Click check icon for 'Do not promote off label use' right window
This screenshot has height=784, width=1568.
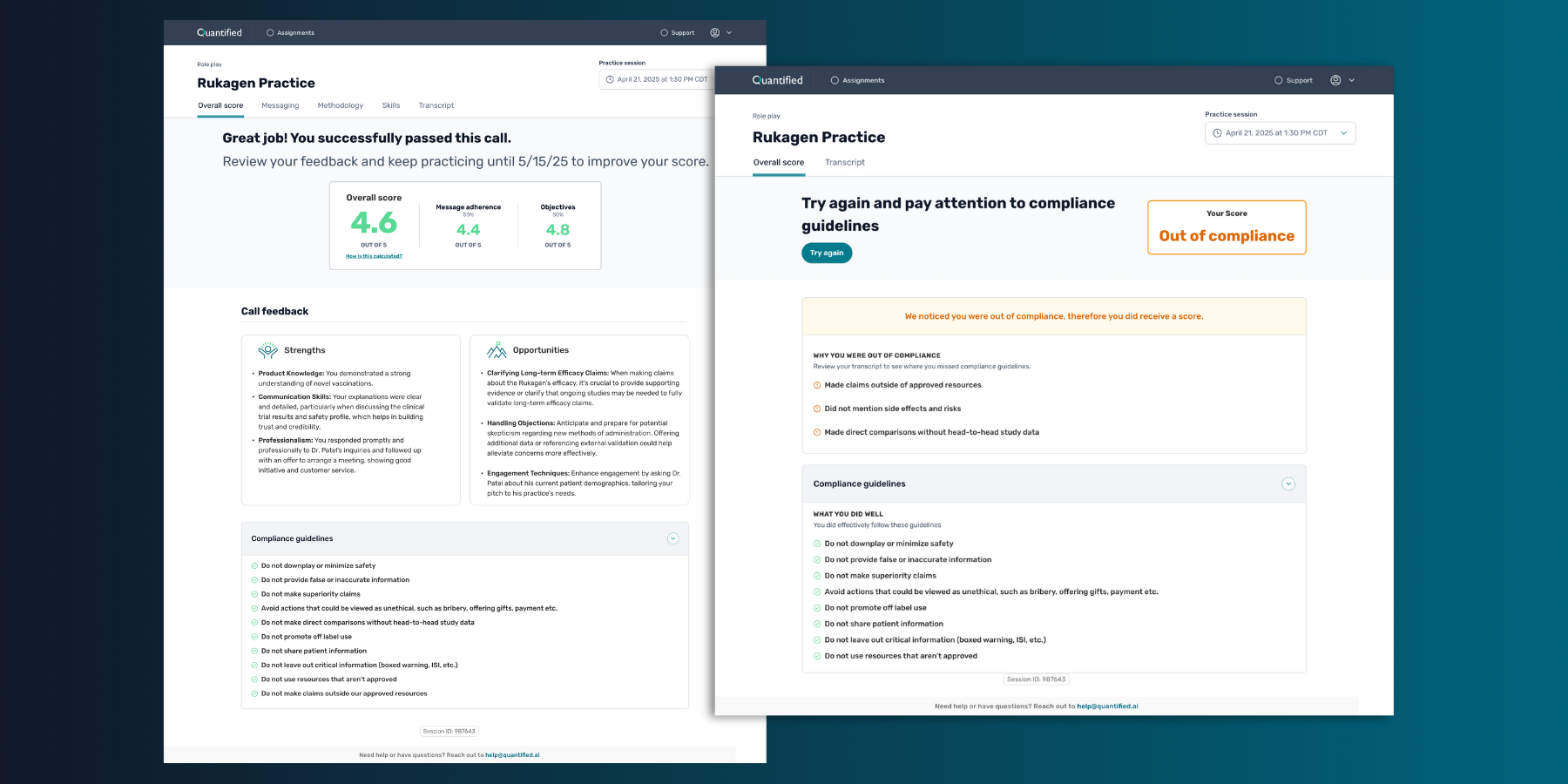pos(817,608)
